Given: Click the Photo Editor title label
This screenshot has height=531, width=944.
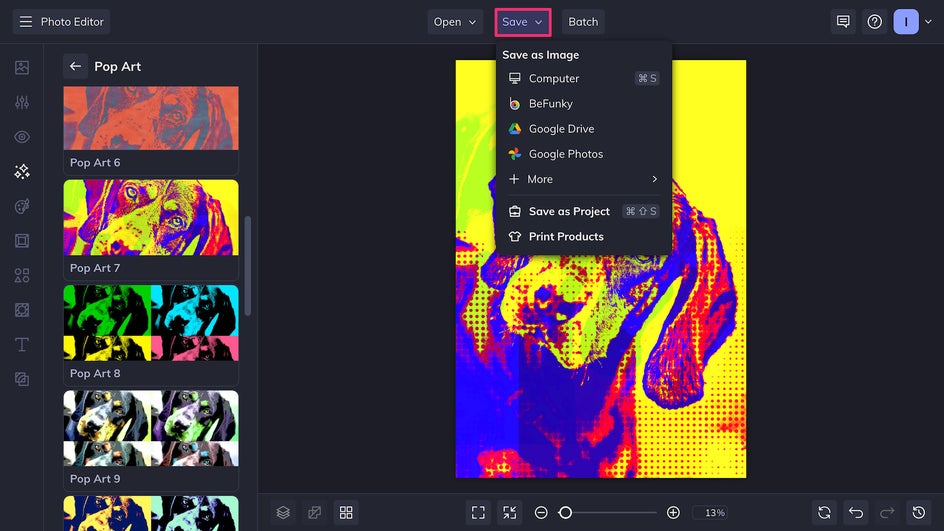Looking at the screenshot, I should (x=72, y=22).
